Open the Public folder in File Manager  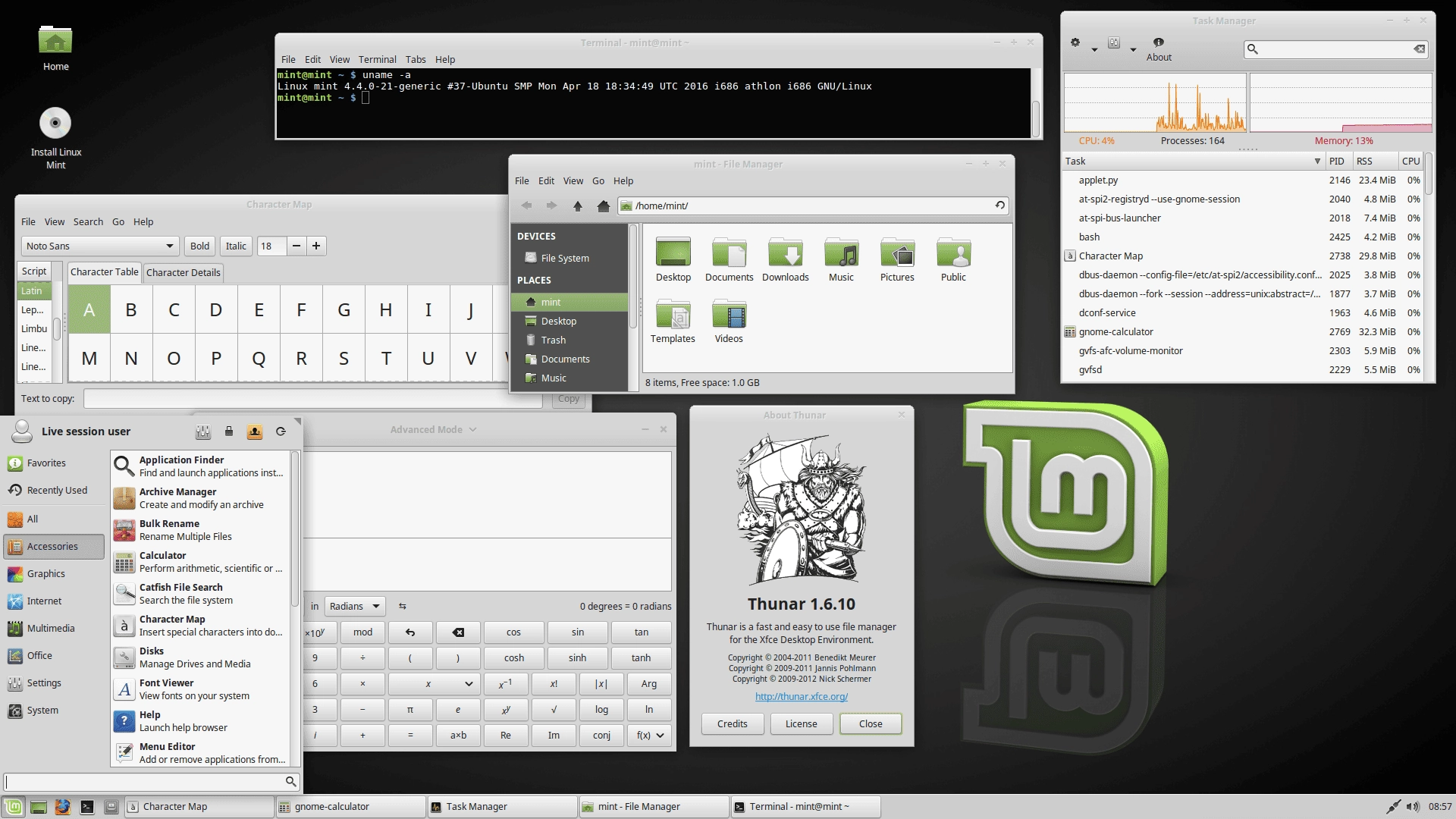953,260
